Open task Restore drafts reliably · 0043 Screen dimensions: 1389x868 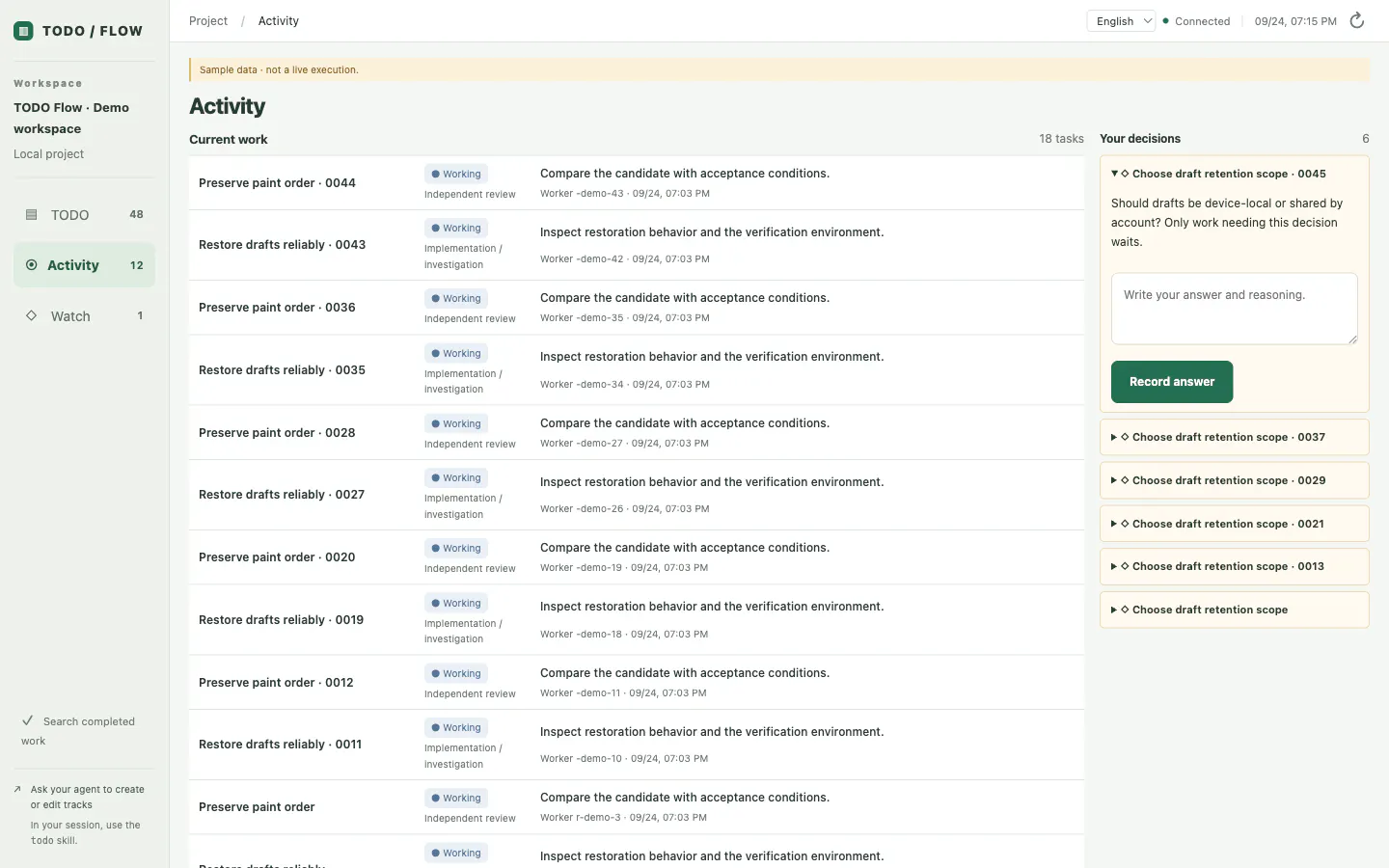282,244
